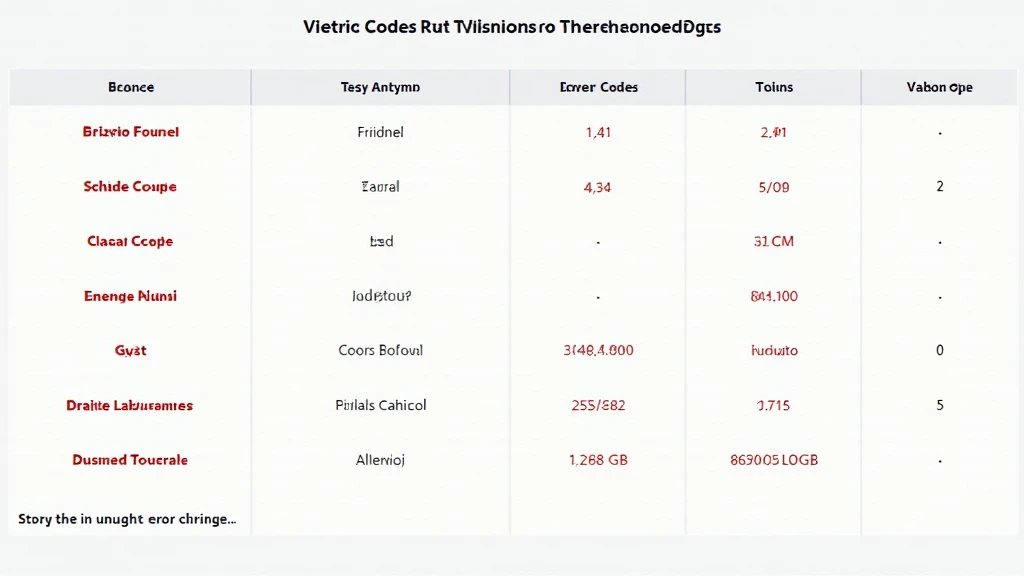The width and height of the screenshot is (1024, 576).
Task: Open the Dusmed Toucrale entry
Action: click(x=130, y=460)
